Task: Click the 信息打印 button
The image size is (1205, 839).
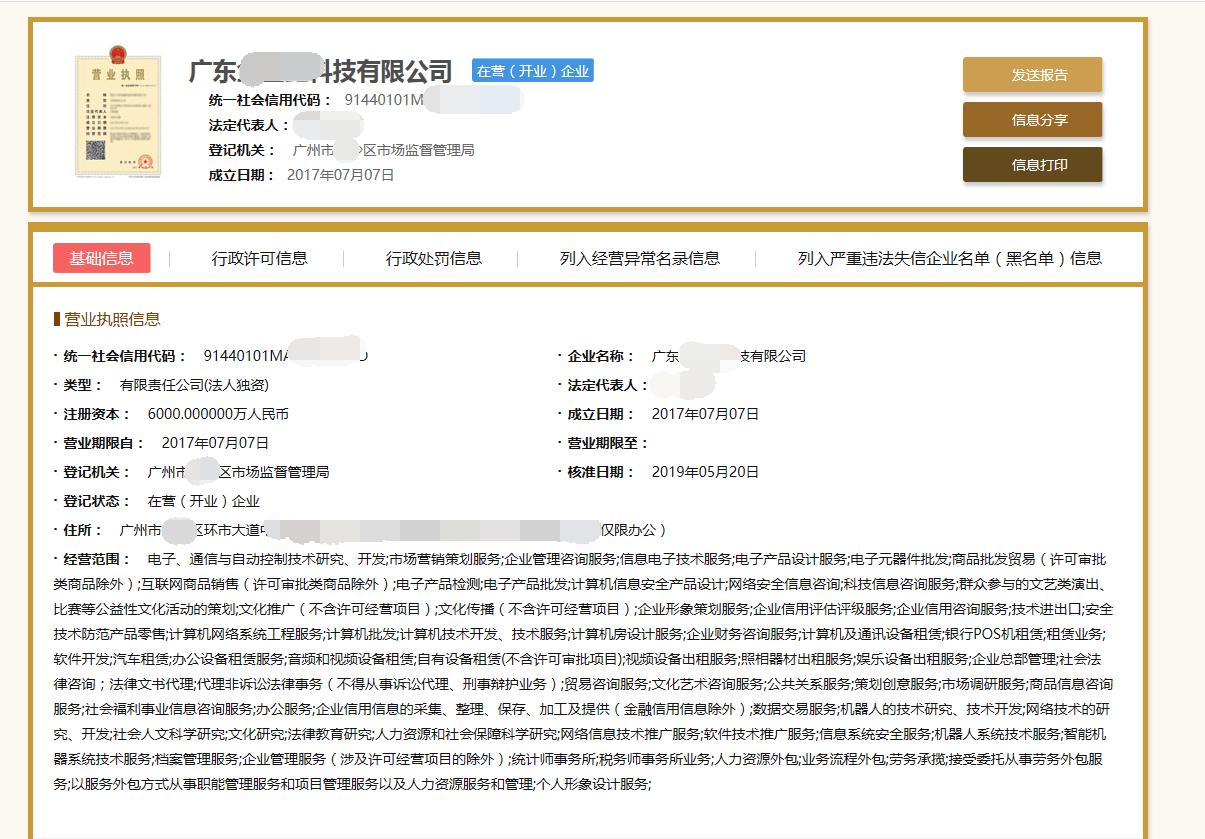Action: tap(1032, 164)
